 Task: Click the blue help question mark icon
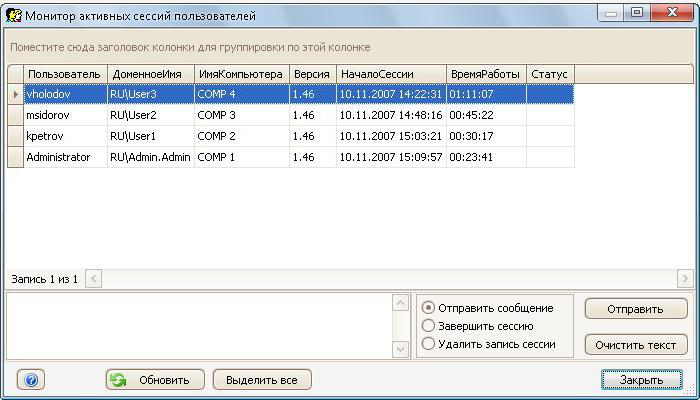[31, 380]
